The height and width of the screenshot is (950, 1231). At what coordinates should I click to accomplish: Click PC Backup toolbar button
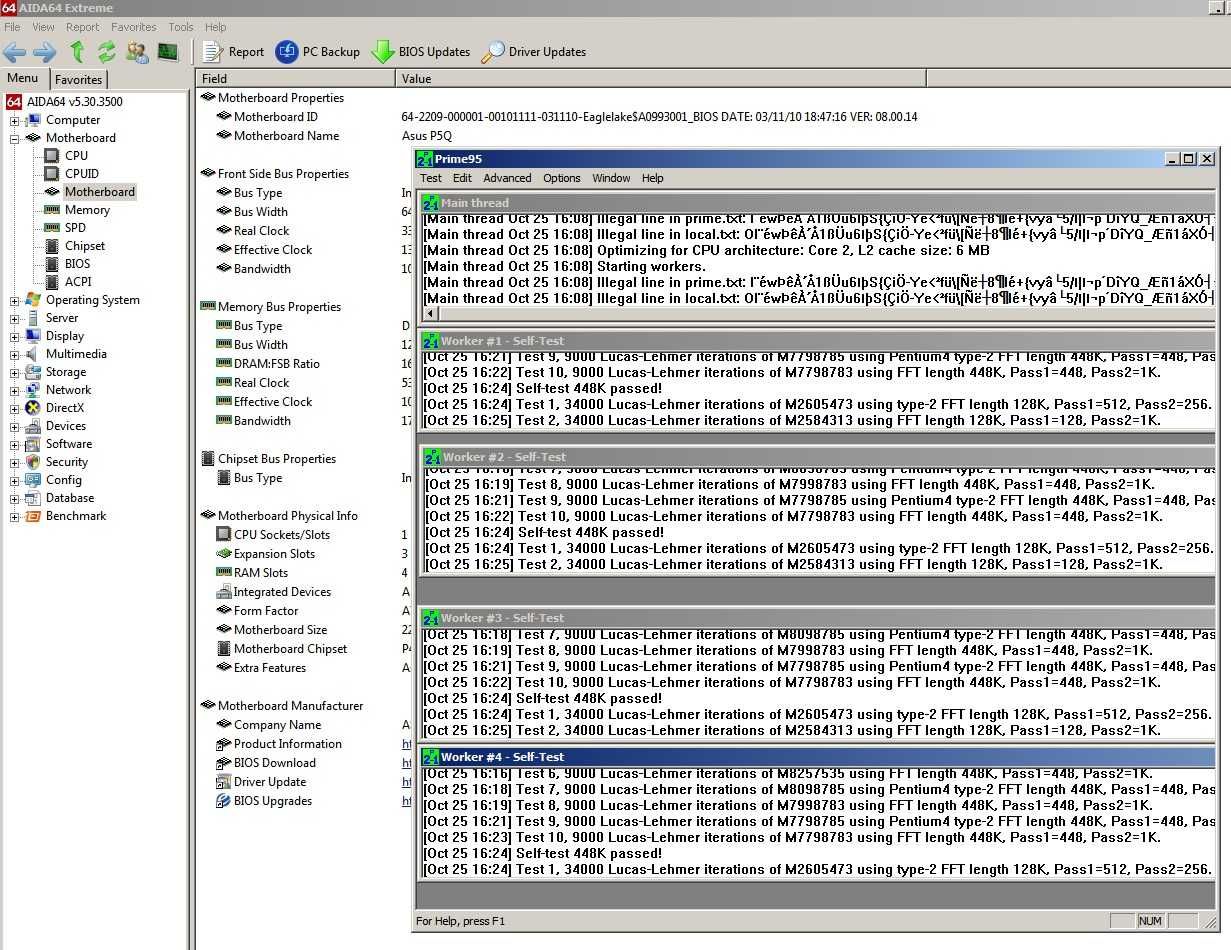(x=318, y=52)
